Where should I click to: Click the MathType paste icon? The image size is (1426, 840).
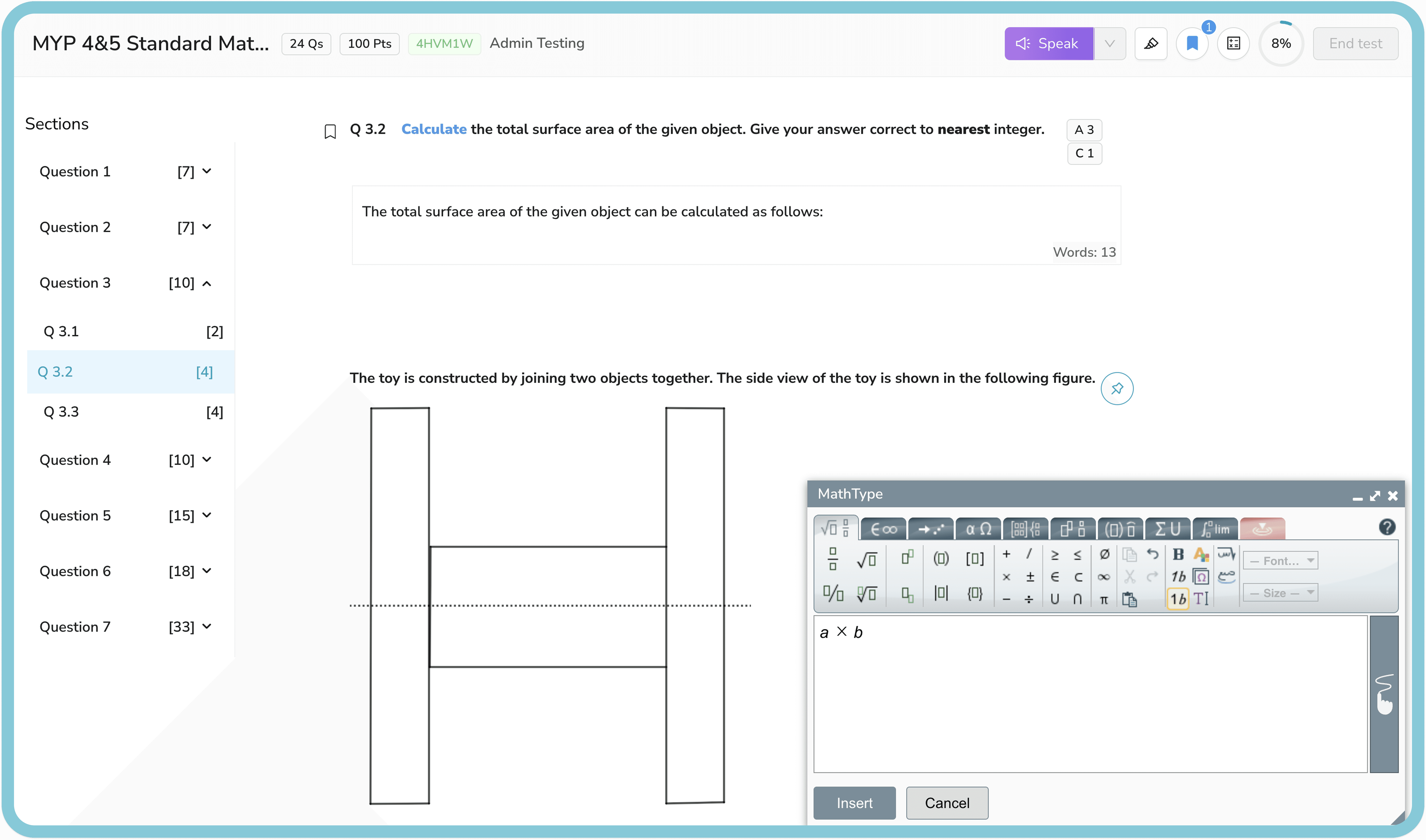pyautogui.click(x=1129, y=599)
